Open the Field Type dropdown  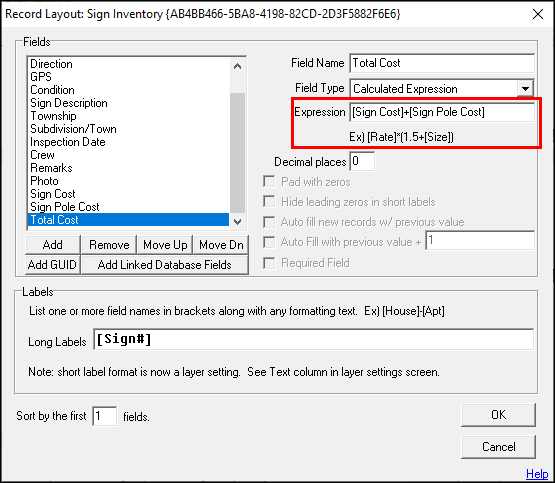tap(525, 89)
